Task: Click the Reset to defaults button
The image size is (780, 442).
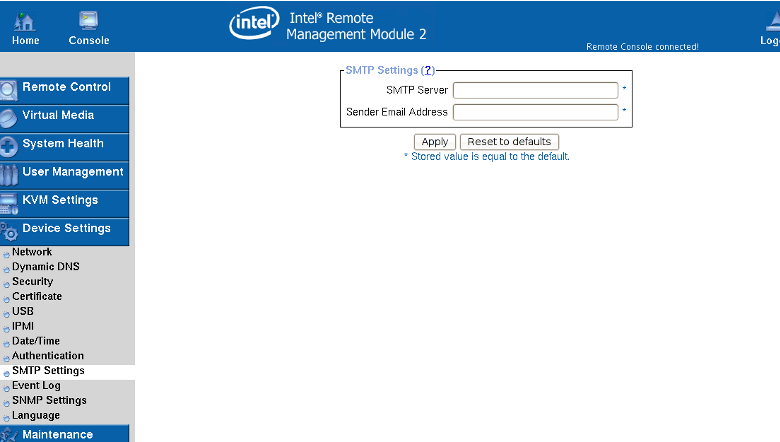Action: coord(509,142)
